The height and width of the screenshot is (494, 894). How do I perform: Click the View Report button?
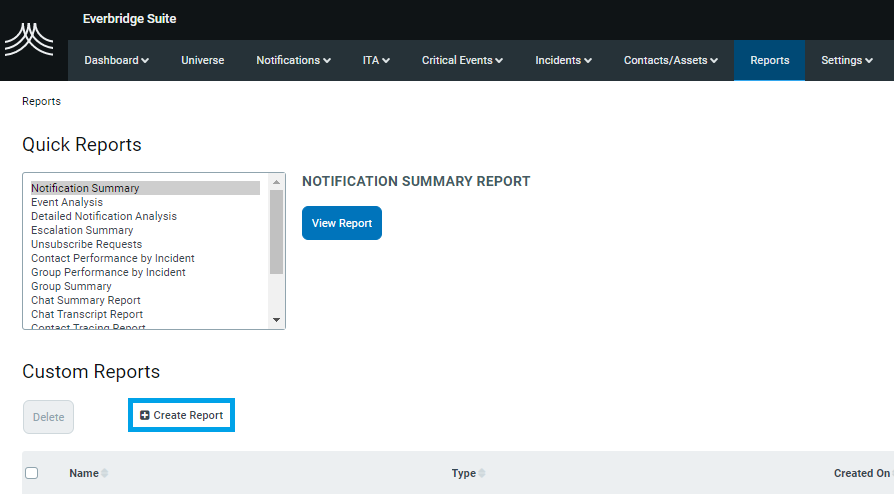(342, 223)
